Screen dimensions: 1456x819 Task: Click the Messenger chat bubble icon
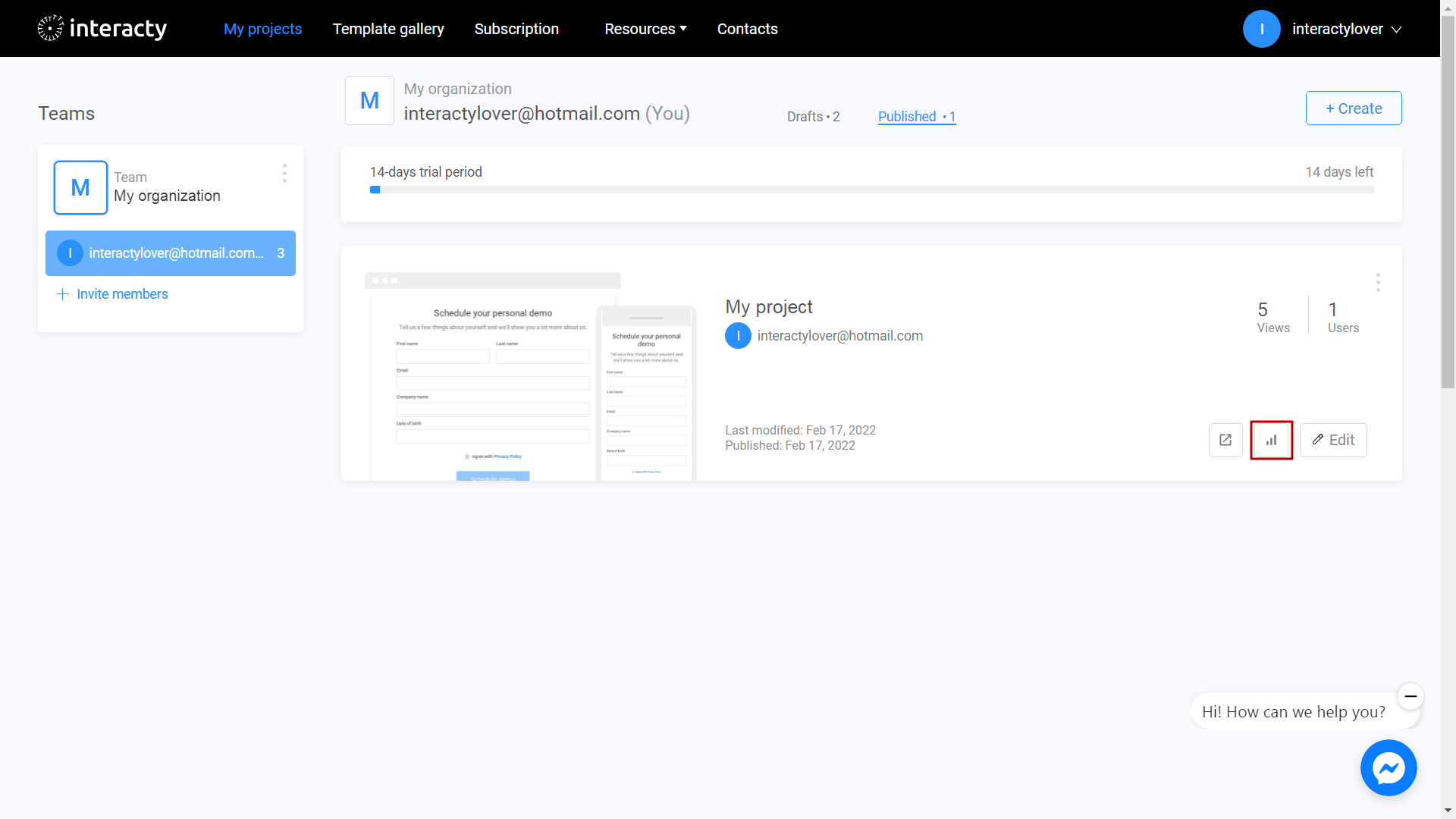pyautogui.click(x=1389, y=768)
